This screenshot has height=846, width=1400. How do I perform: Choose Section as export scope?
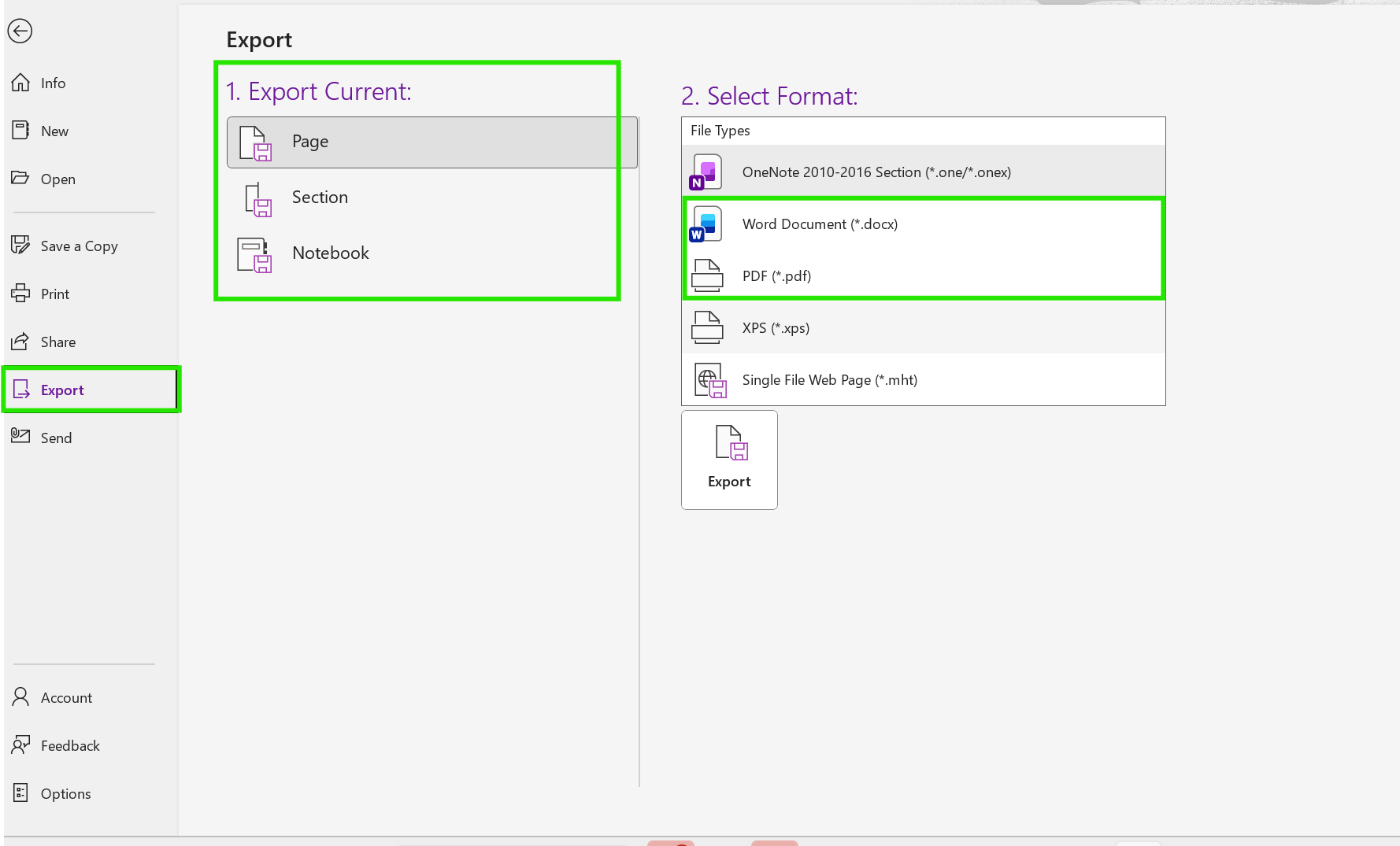(432, 198)
